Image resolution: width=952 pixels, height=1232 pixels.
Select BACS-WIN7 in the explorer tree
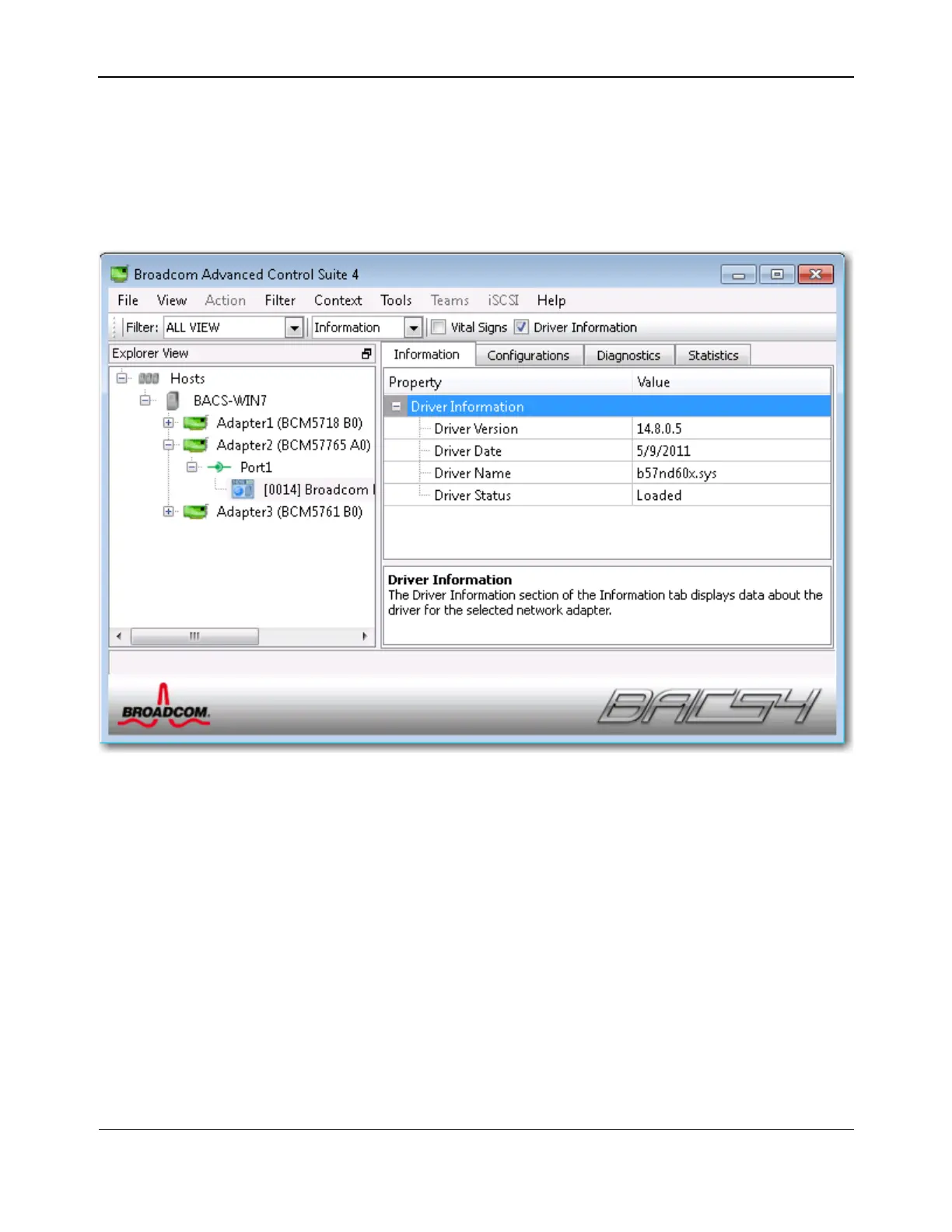click(x=230, y=401)
